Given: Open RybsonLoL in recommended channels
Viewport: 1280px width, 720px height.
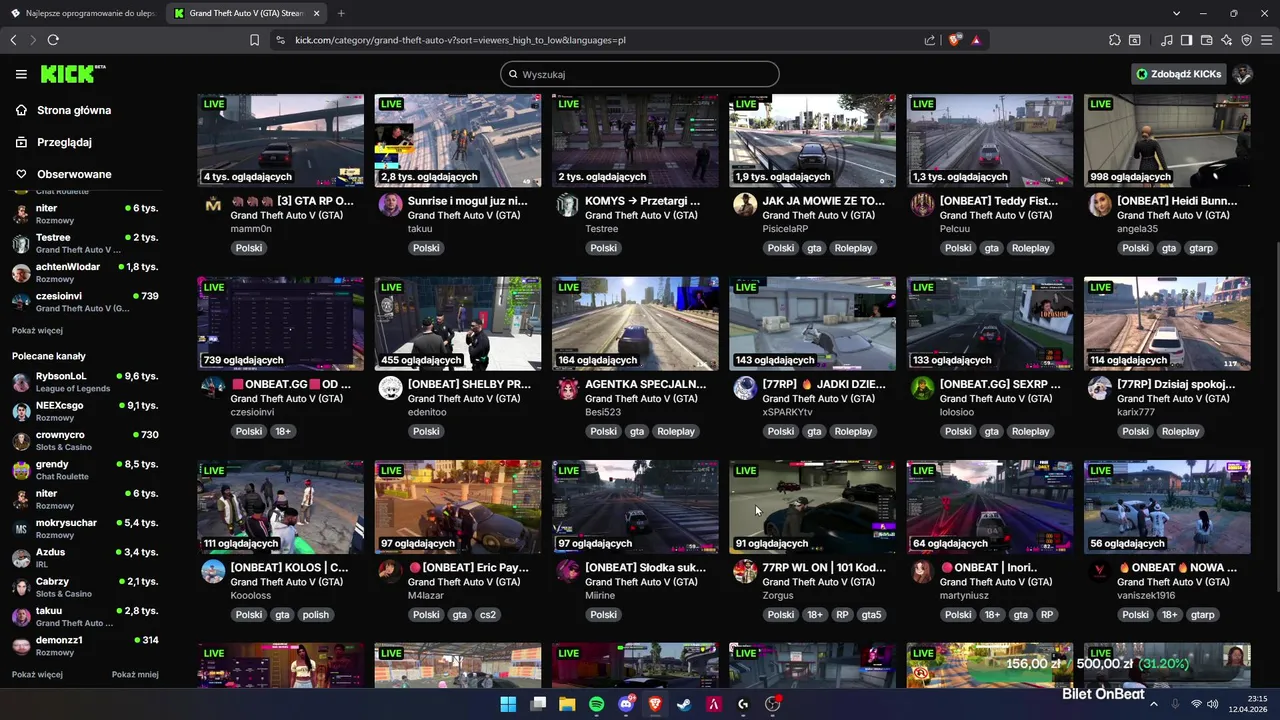Looking at the screenshot, I should coord(85,381).
